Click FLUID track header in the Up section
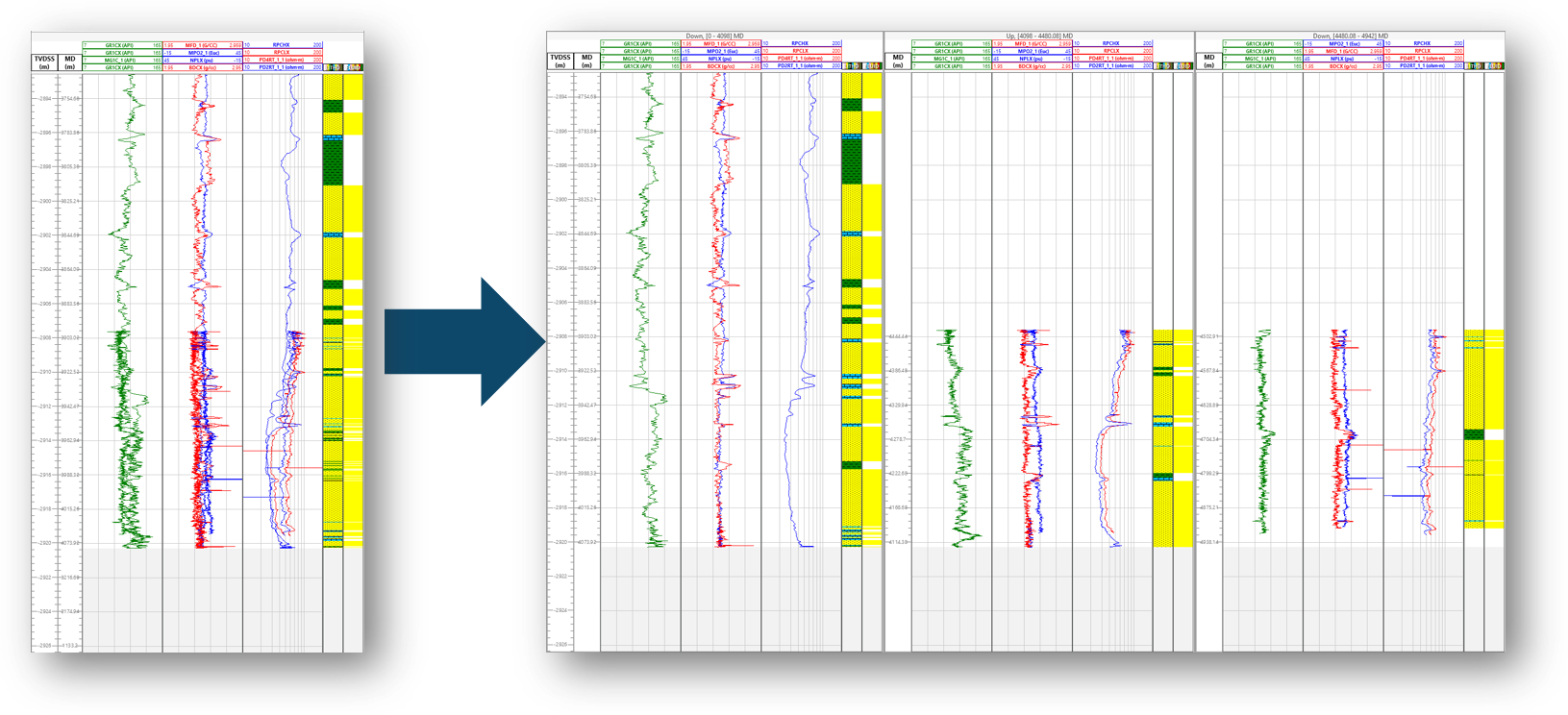This screenshot has width=1568, height=715. tap(1183, 66)
